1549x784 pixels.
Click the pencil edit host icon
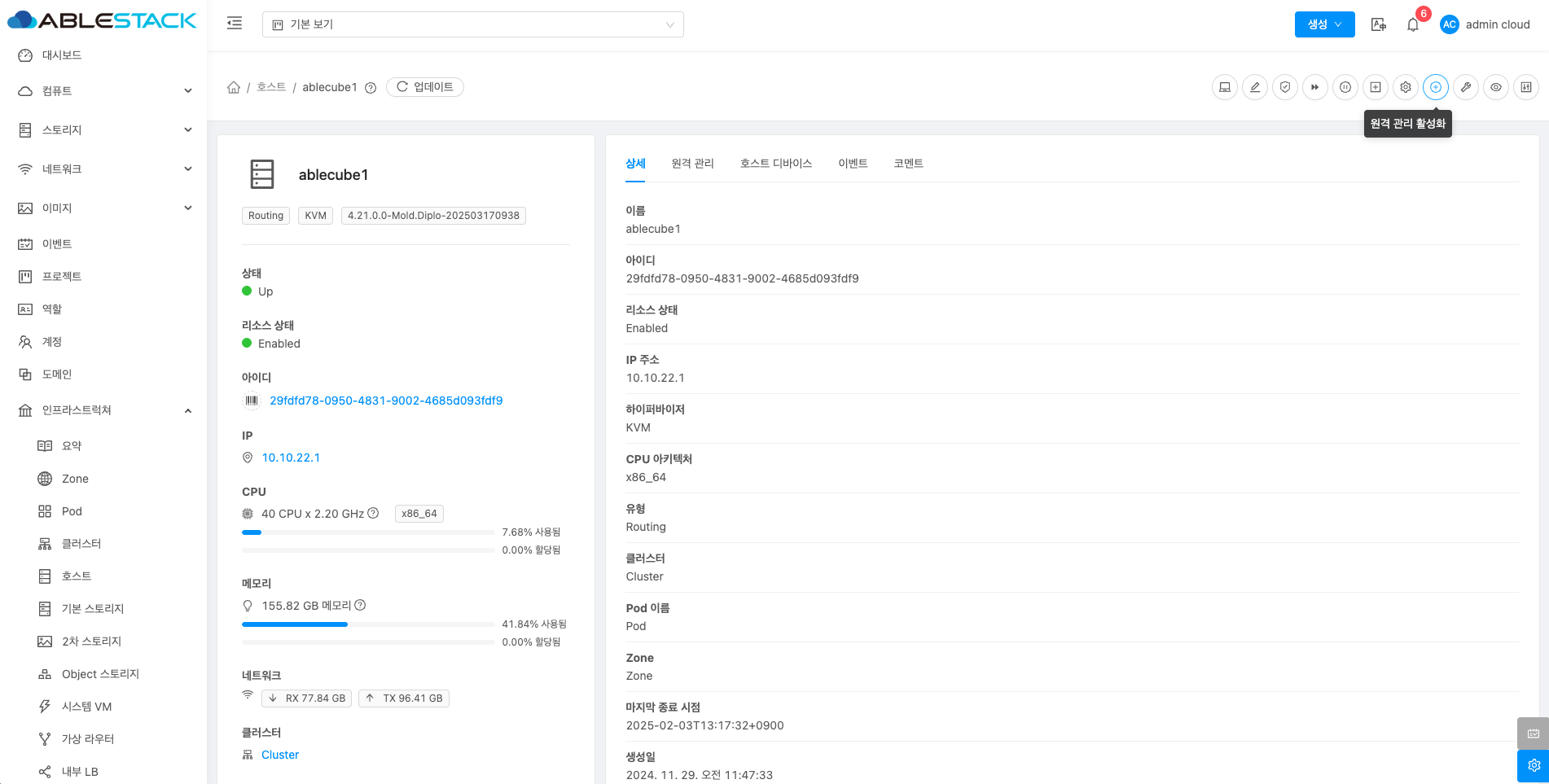click(1255, 87)
